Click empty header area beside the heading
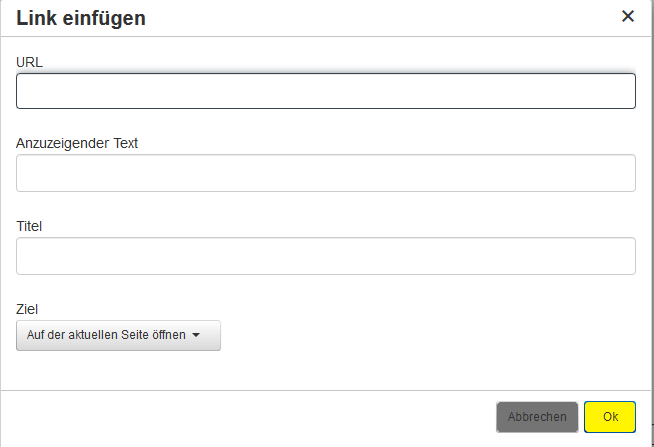This screenshot has width=654, height=447. pos(380,17)
